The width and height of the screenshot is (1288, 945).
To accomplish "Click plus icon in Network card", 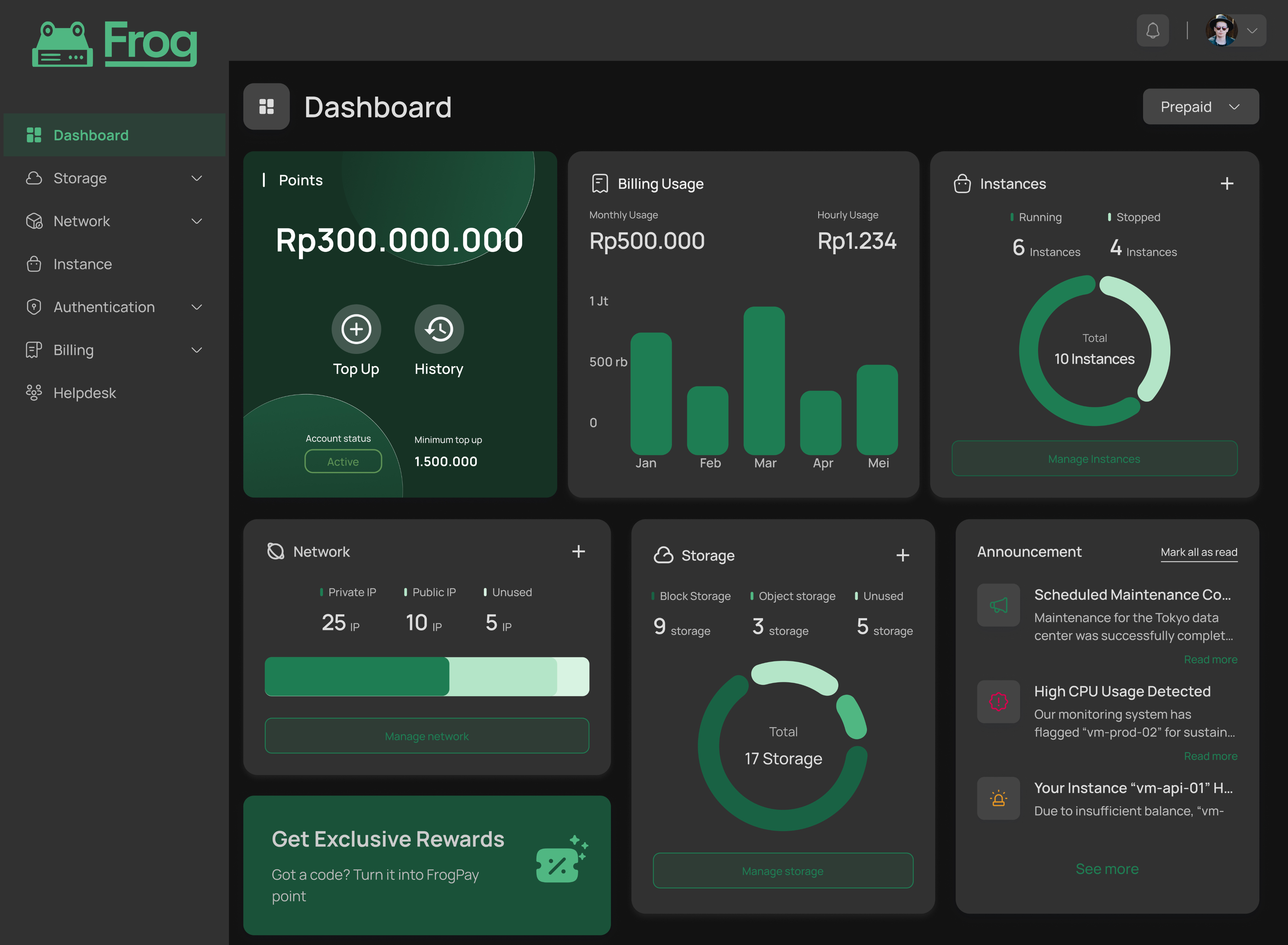I will point(578,551).
